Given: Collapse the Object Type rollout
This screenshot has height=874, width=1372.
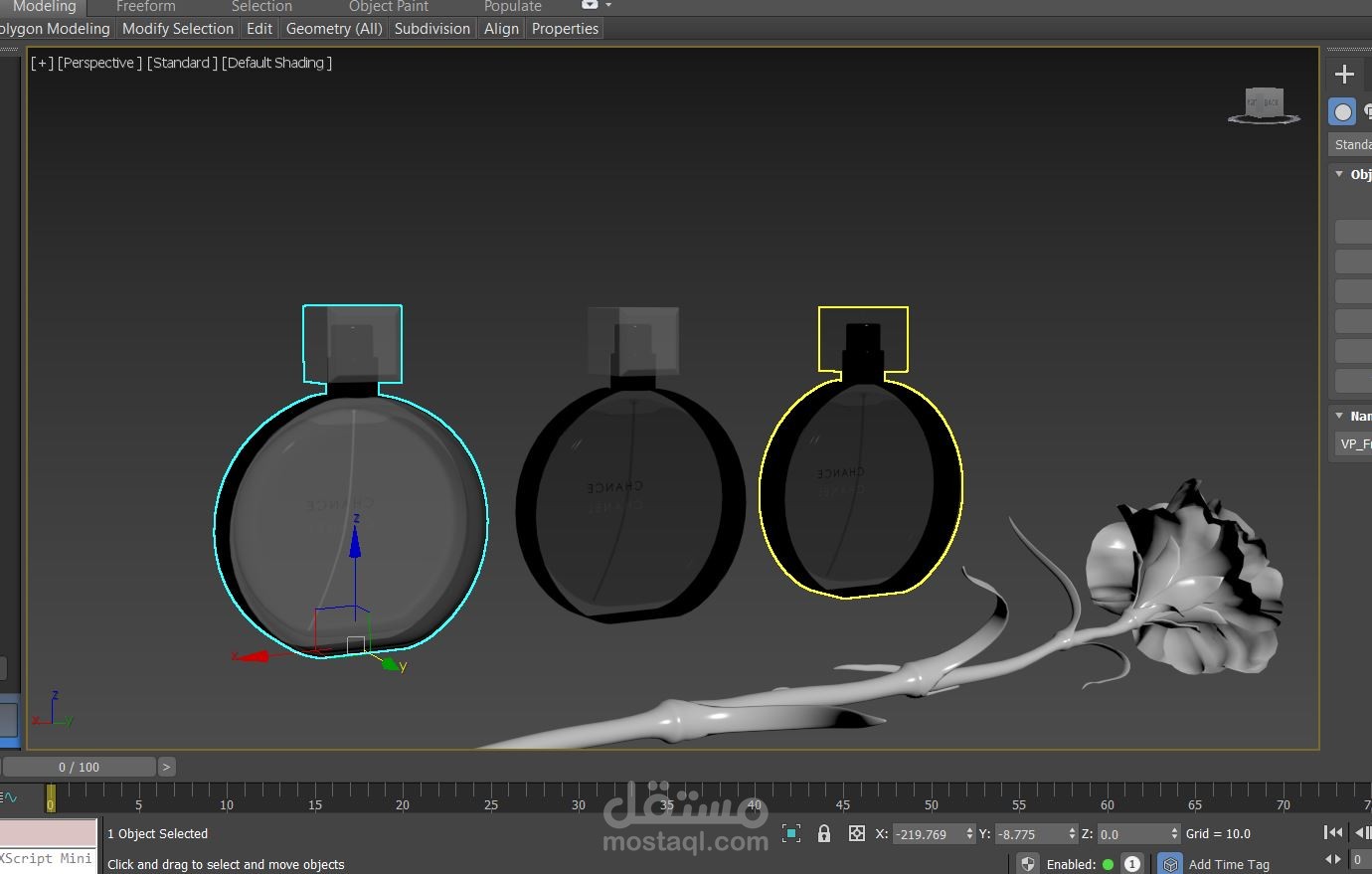Looking at the screenshot, I should coord(1340,174).
